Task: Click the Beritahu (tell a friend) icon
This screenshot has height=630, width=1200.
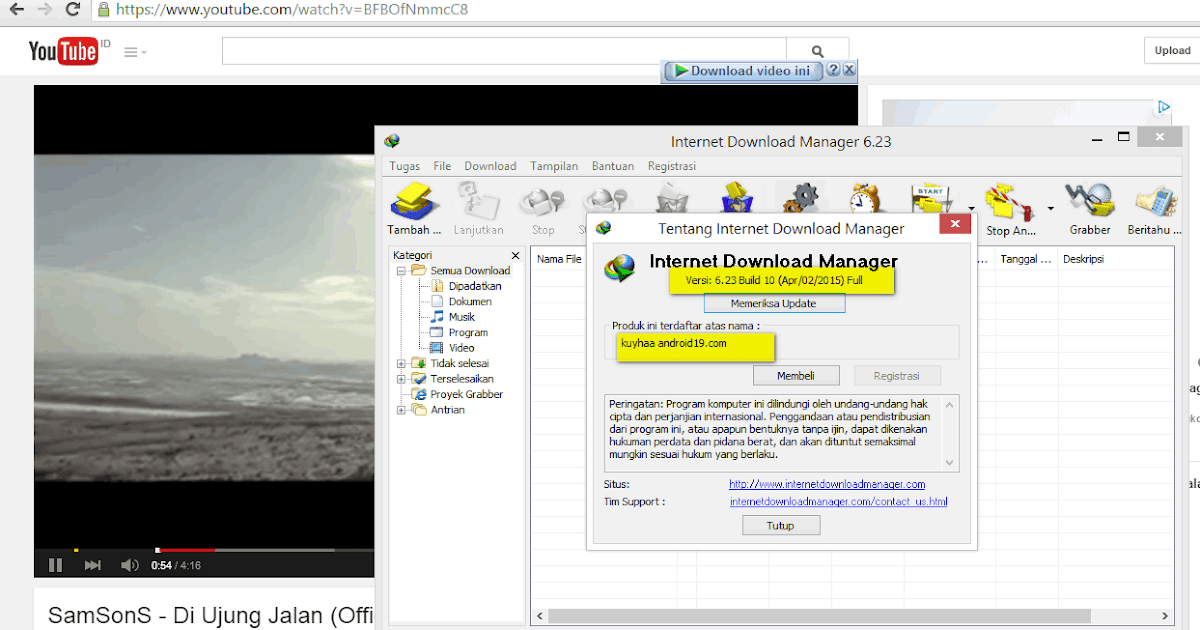Action: tap(1154, 200)
